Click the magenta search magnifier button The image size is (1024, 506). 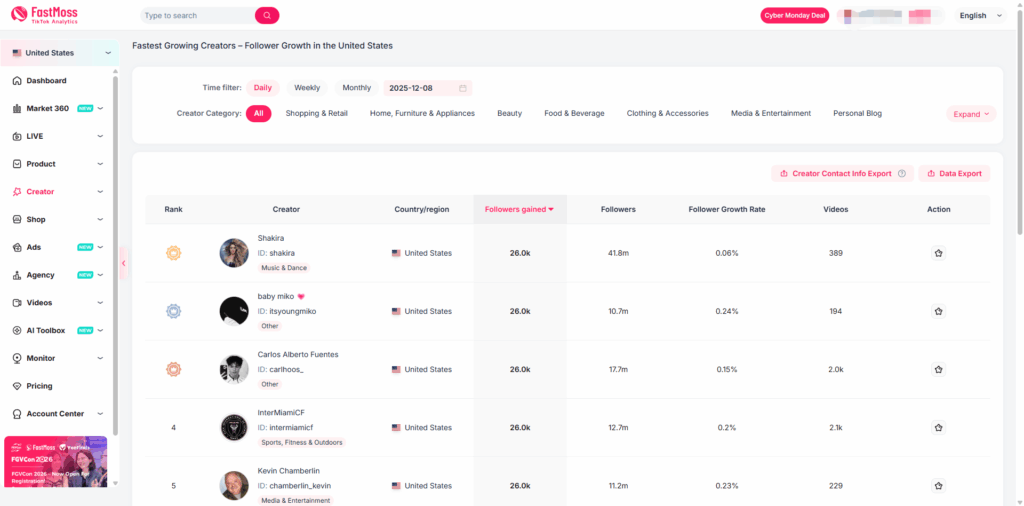point(267,16)
